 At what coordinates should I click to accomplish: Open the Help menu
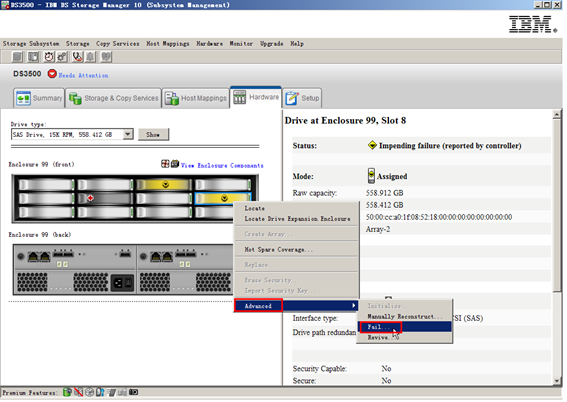coord(297,44)
